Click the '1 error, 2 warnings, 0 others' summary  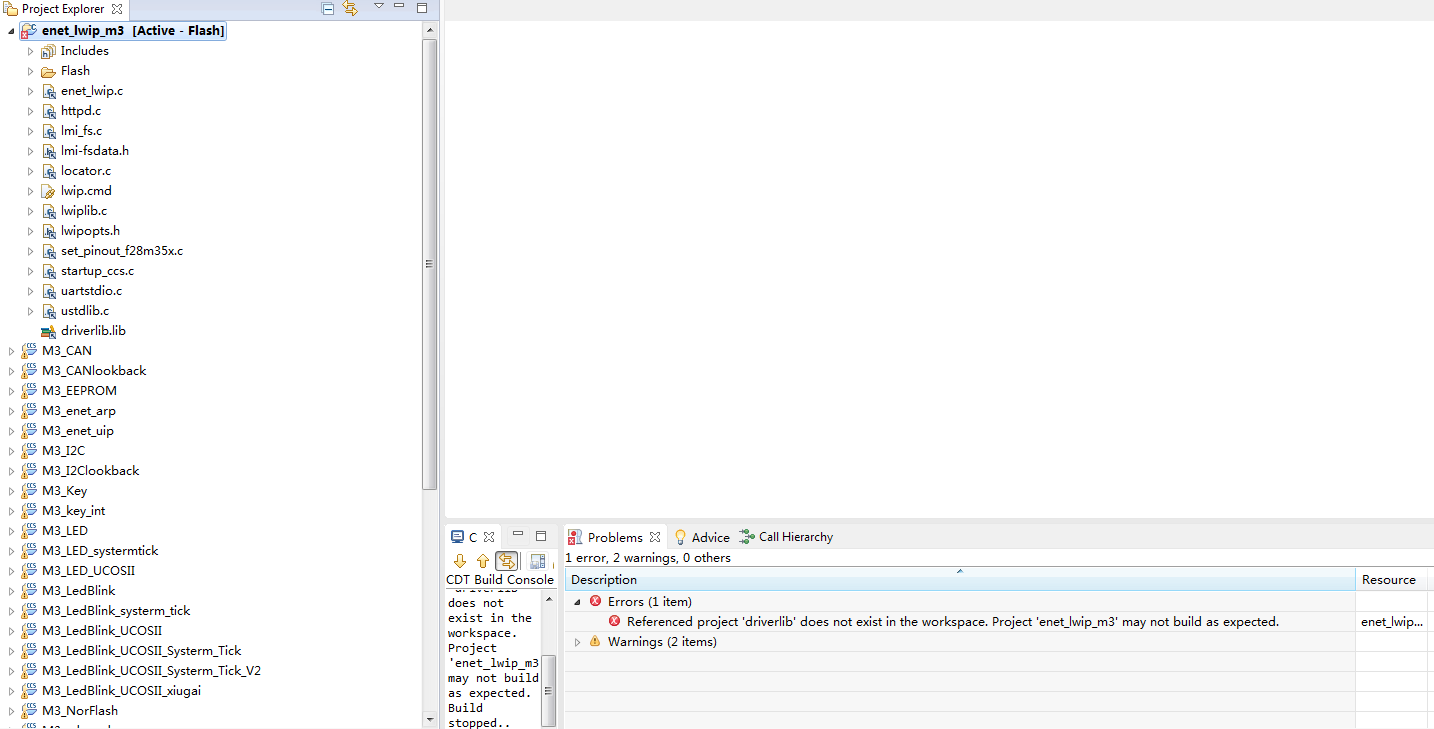[x=648, y=558]
